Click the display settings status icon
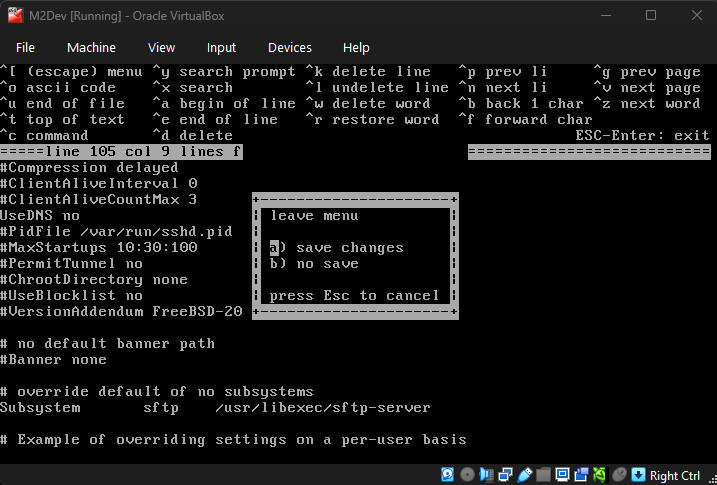Screen dimensions: 717x485 coord(561,474)
